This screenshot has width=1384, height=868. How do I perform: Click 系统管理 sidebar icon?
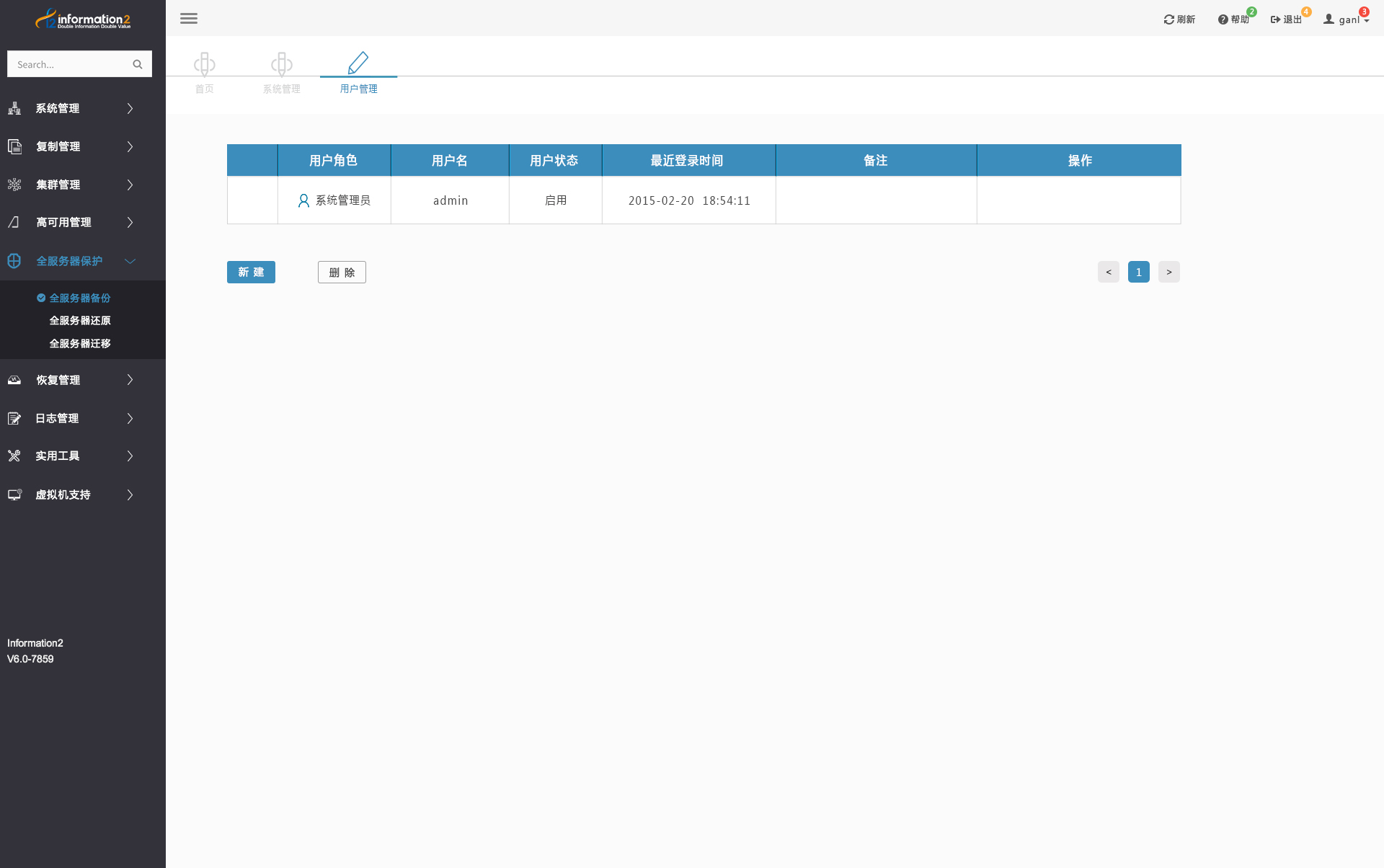[14, 108]
